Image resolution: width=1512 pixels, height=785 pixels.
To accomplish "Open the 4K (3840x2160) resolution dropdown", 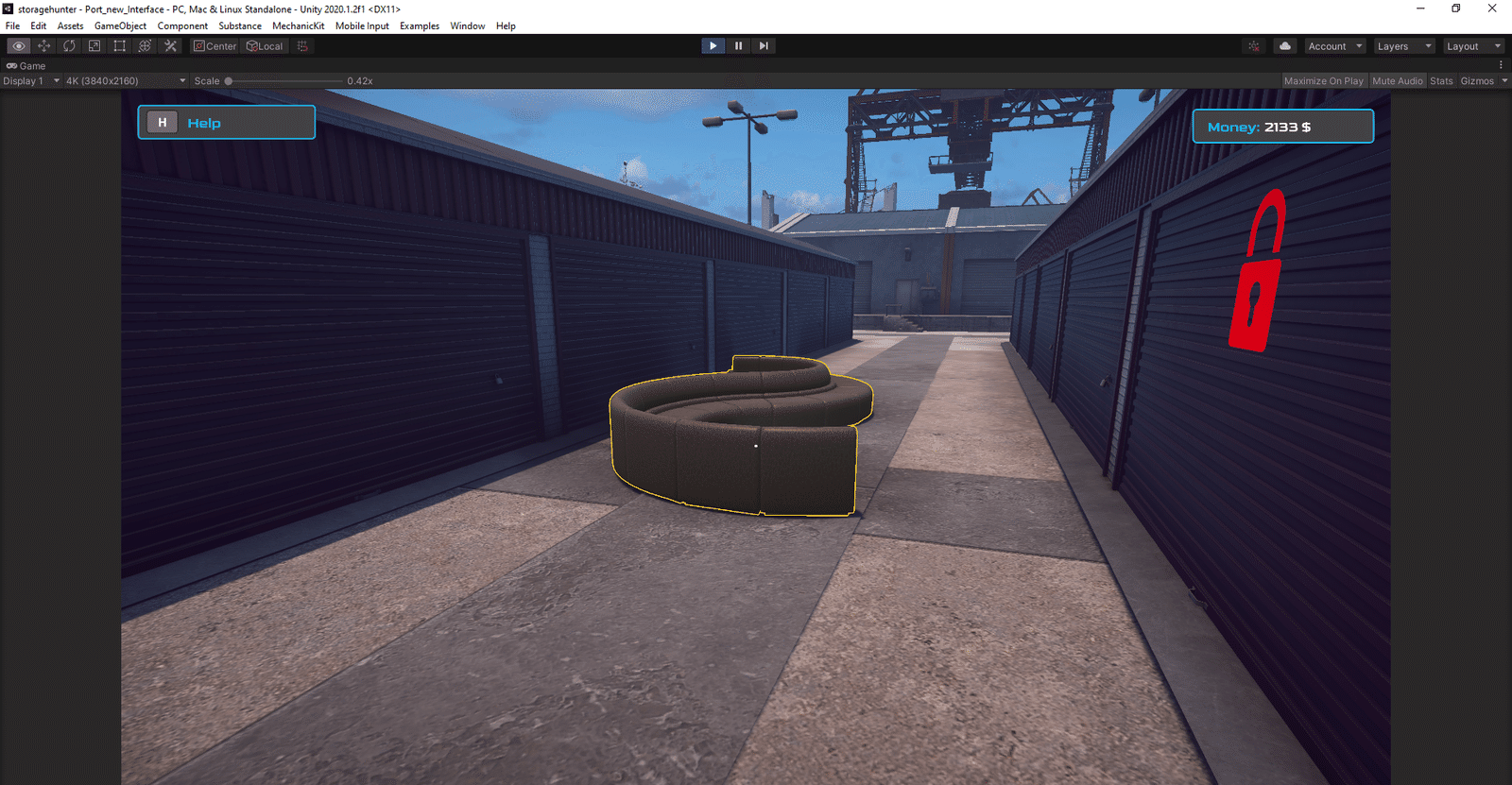I will coord(126,81).
